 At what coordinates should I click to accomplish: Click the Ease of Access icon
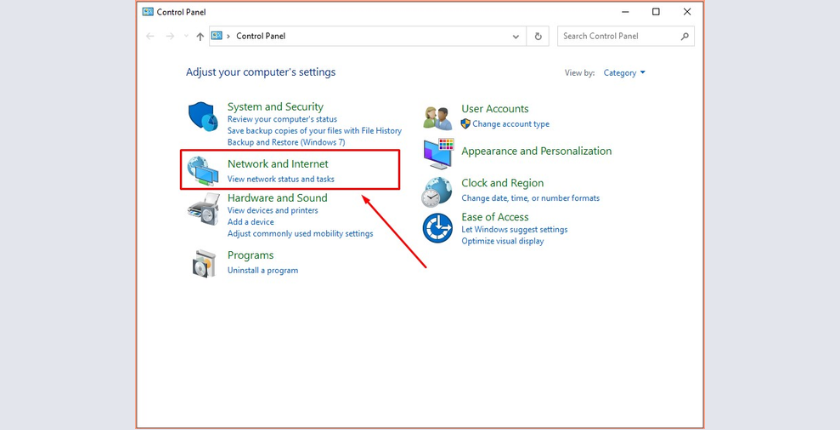click(x=438, y=228)
